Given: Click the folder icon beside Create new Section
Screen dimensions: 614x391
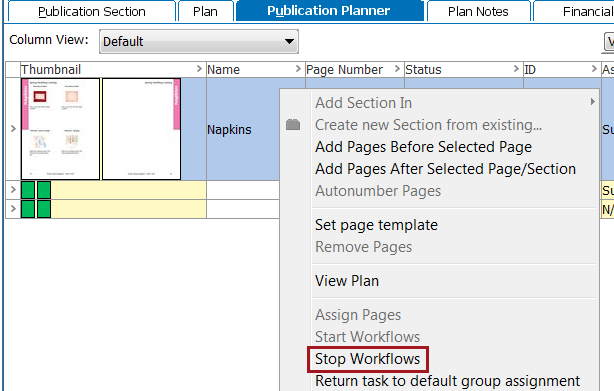Looking at the screenshot, I should pyautogui.click(x=293, y=125).
